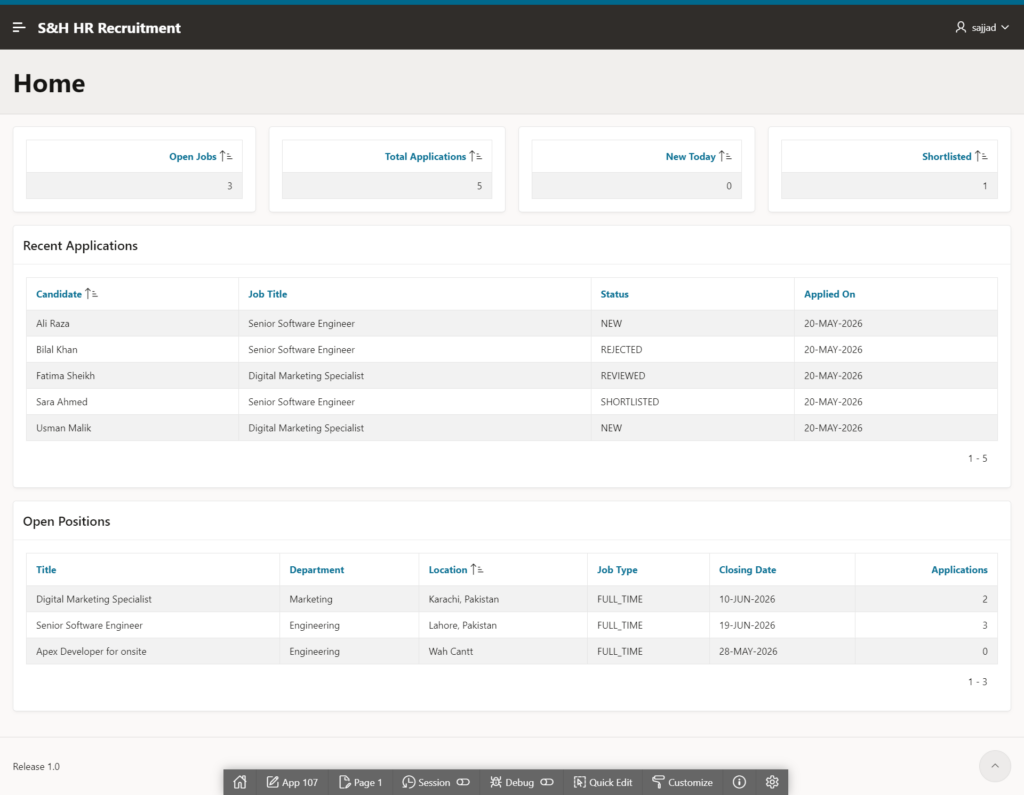Sort Open Positions by Title
Image resolution: width=1024 pixels, height=795 pixels.
point(46,570)
